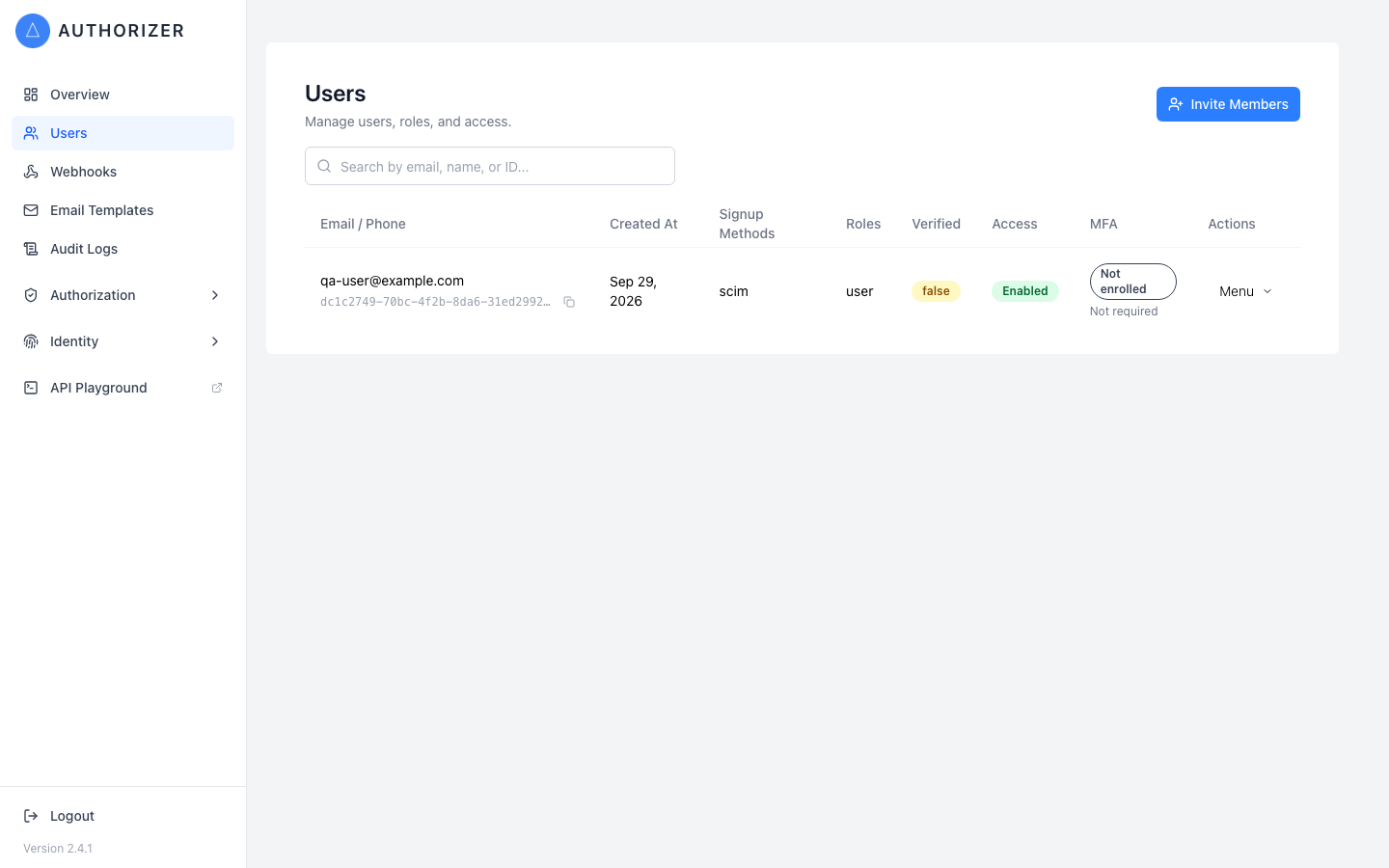Open the Menu dropdown for qa-user@example.com
Image resolution: width=1389 pixels, height=868 pixels.
[1245, 291]
